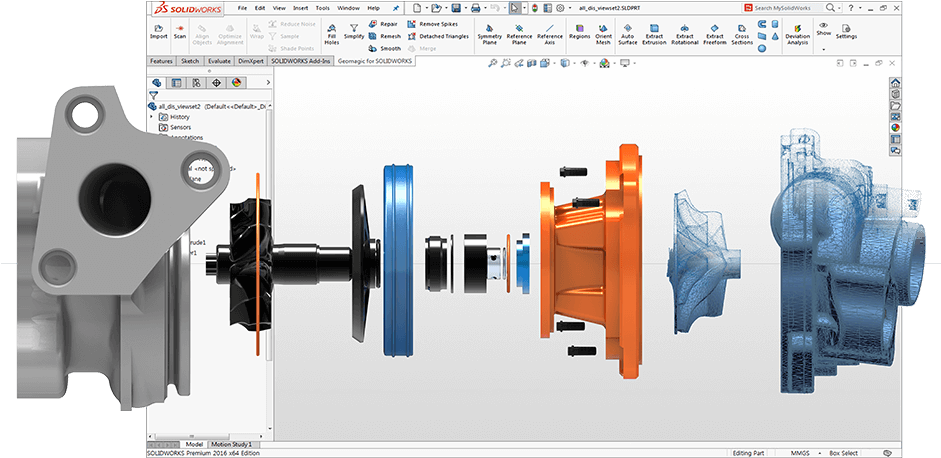The image size is (941, 458).
Task: Switch to the Model bottom tab
Action: pyautogui.click(x=194, y=444)
